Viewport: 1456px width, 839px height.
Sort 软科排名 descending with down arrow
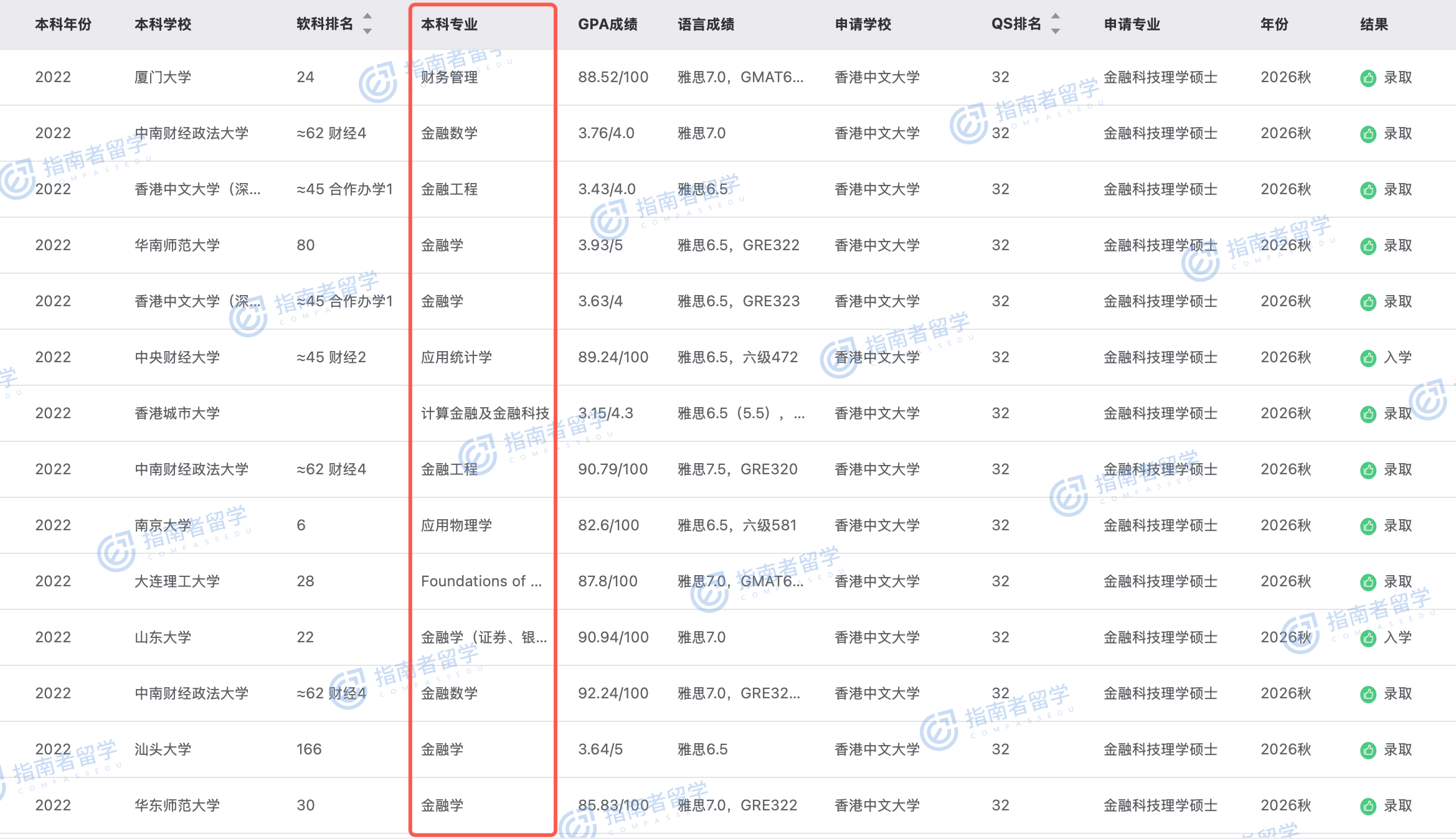367,31
